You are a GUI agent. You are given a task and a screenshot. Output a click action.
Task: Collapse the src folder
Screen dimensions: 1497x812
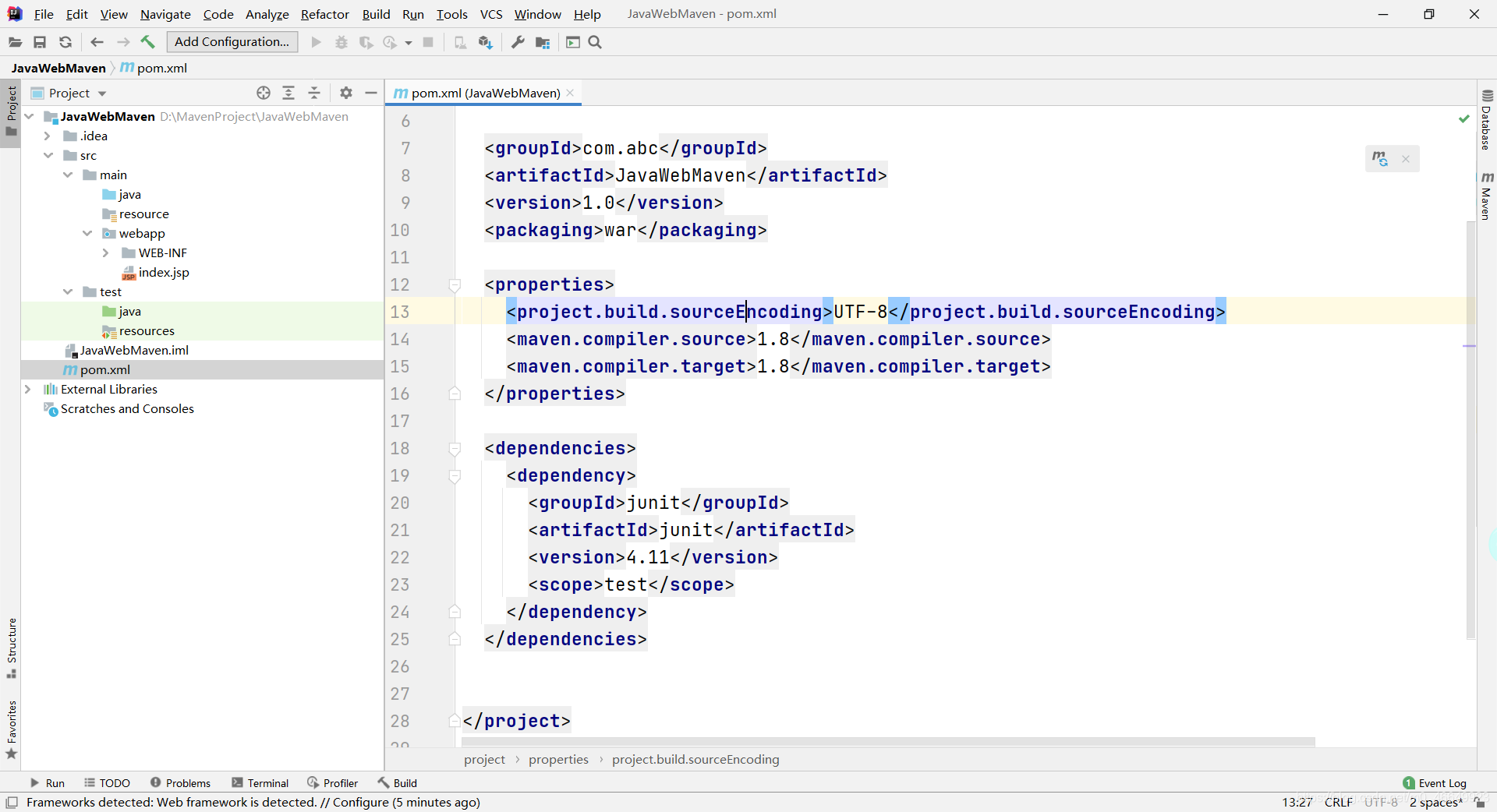[48, 155]
